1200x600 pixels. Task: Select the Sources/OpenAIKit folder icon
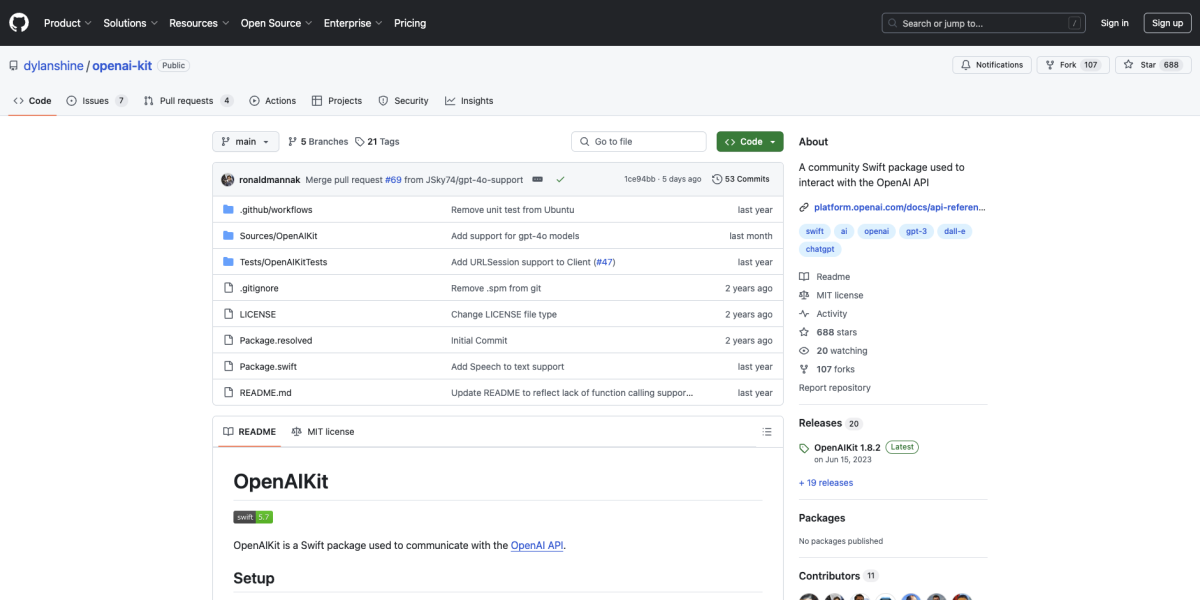tap(226, 235)
